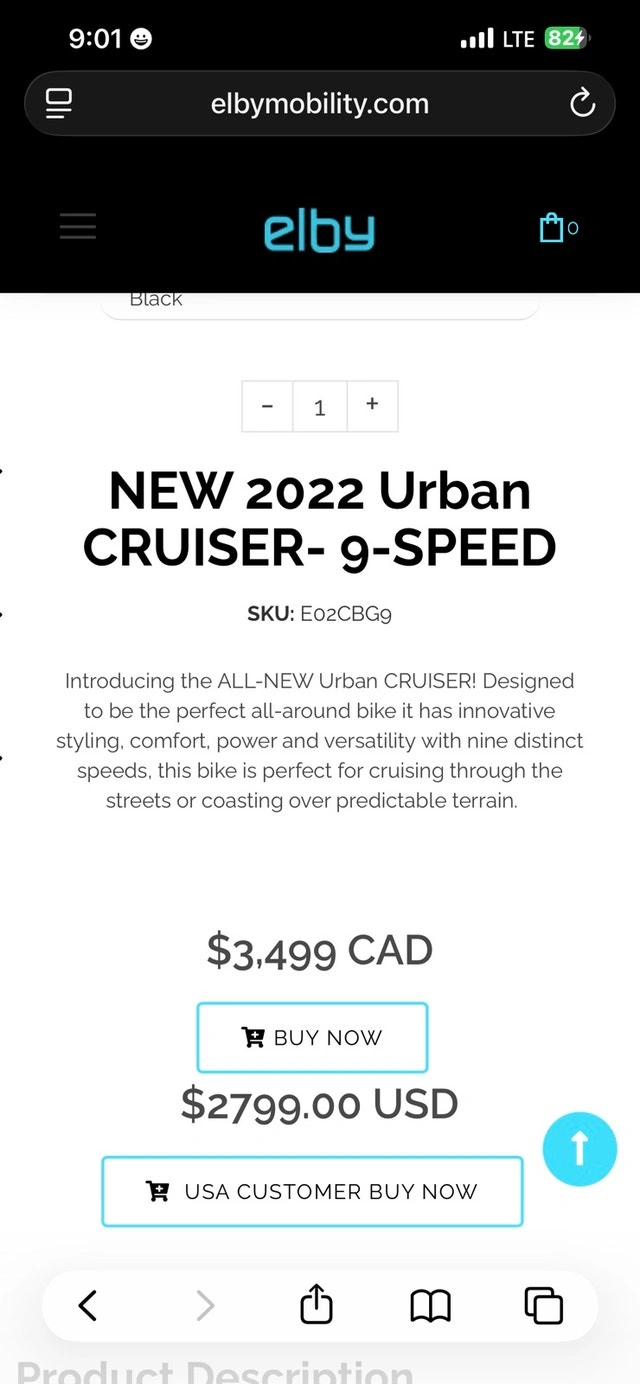Open the Black color option dropdown
Viewport: 640px width, 1384px height.
pos(320,302)
